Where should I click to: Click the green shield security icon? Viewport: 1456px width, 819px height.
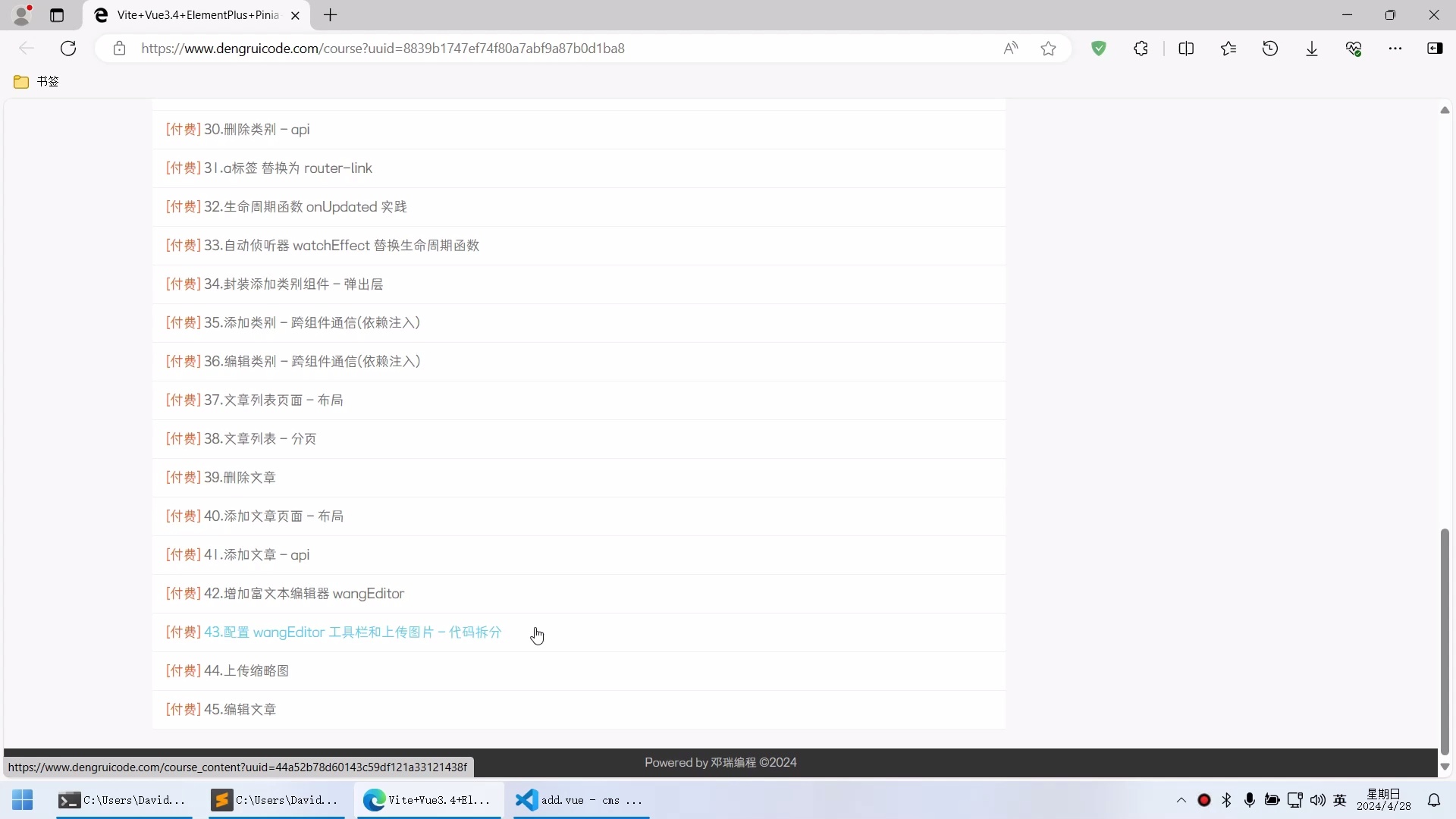pyautogui.click(x=1098, y=49)
